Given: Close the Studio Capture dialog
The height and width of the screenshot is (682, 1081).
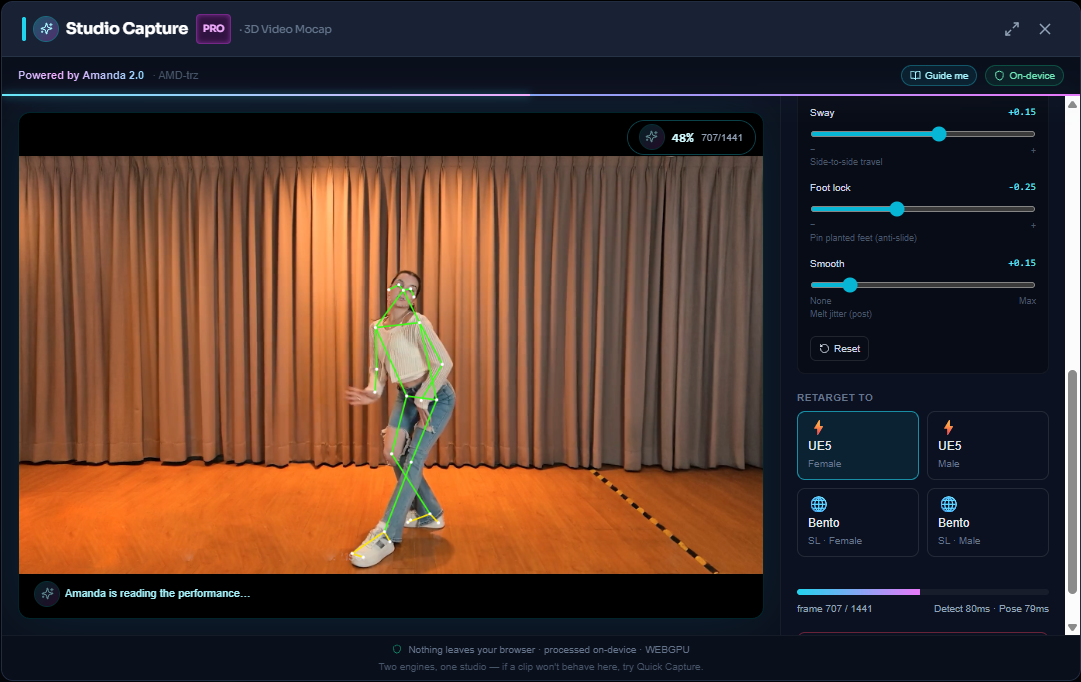Looking at the screenshot, I should pos(1044,29).
